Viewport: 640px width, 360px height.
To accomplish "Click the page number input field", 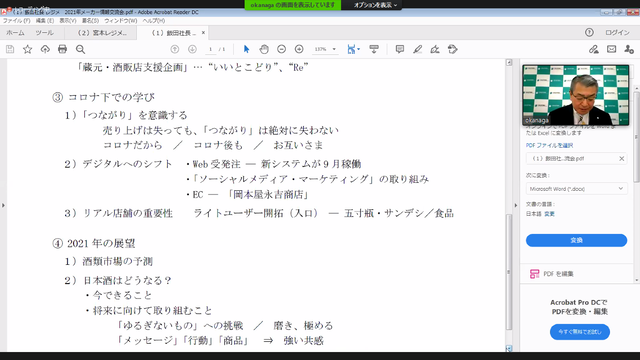I will coord(211,49).
